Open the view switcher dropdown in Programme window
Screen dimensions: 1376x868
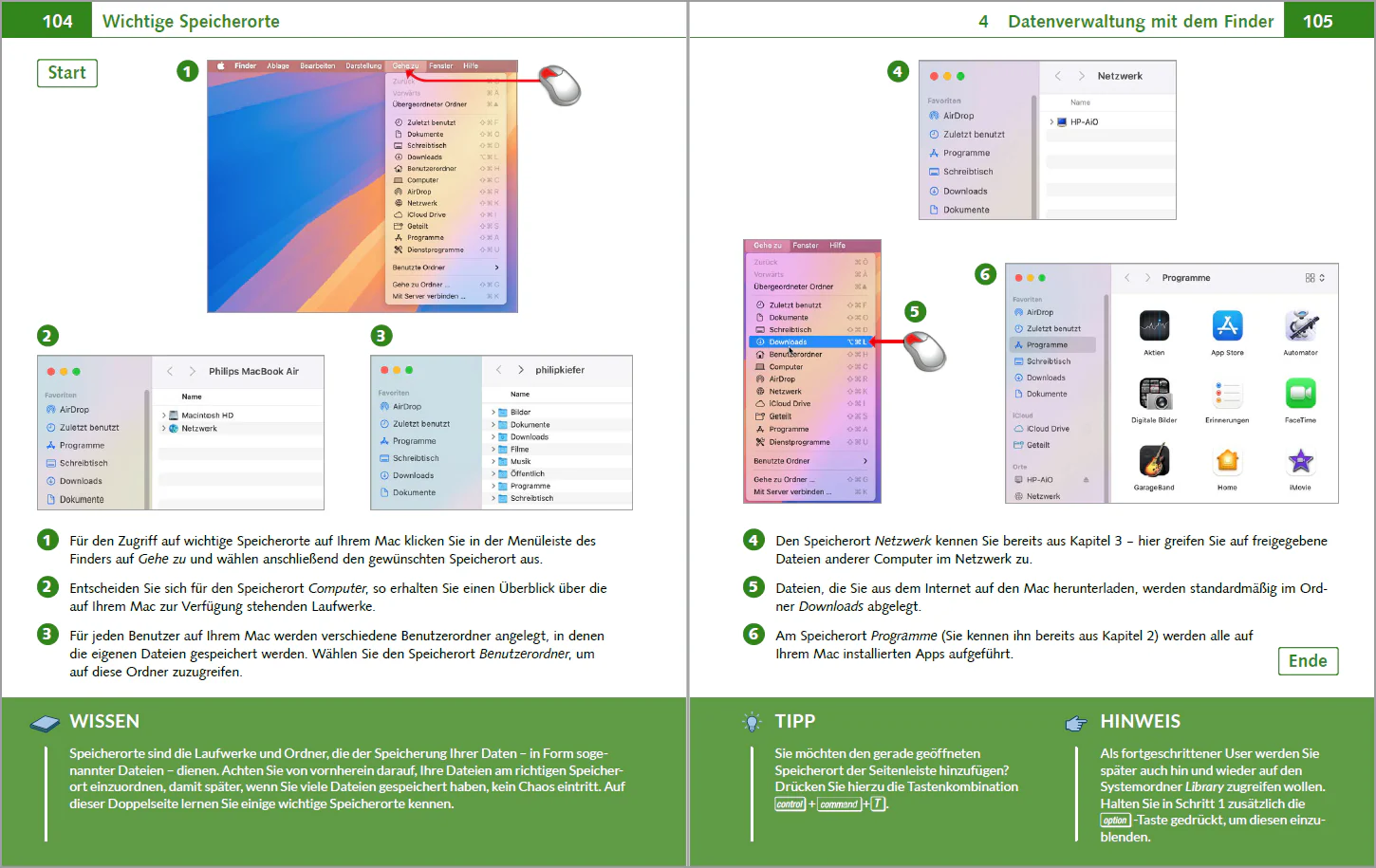(1314, 278)
